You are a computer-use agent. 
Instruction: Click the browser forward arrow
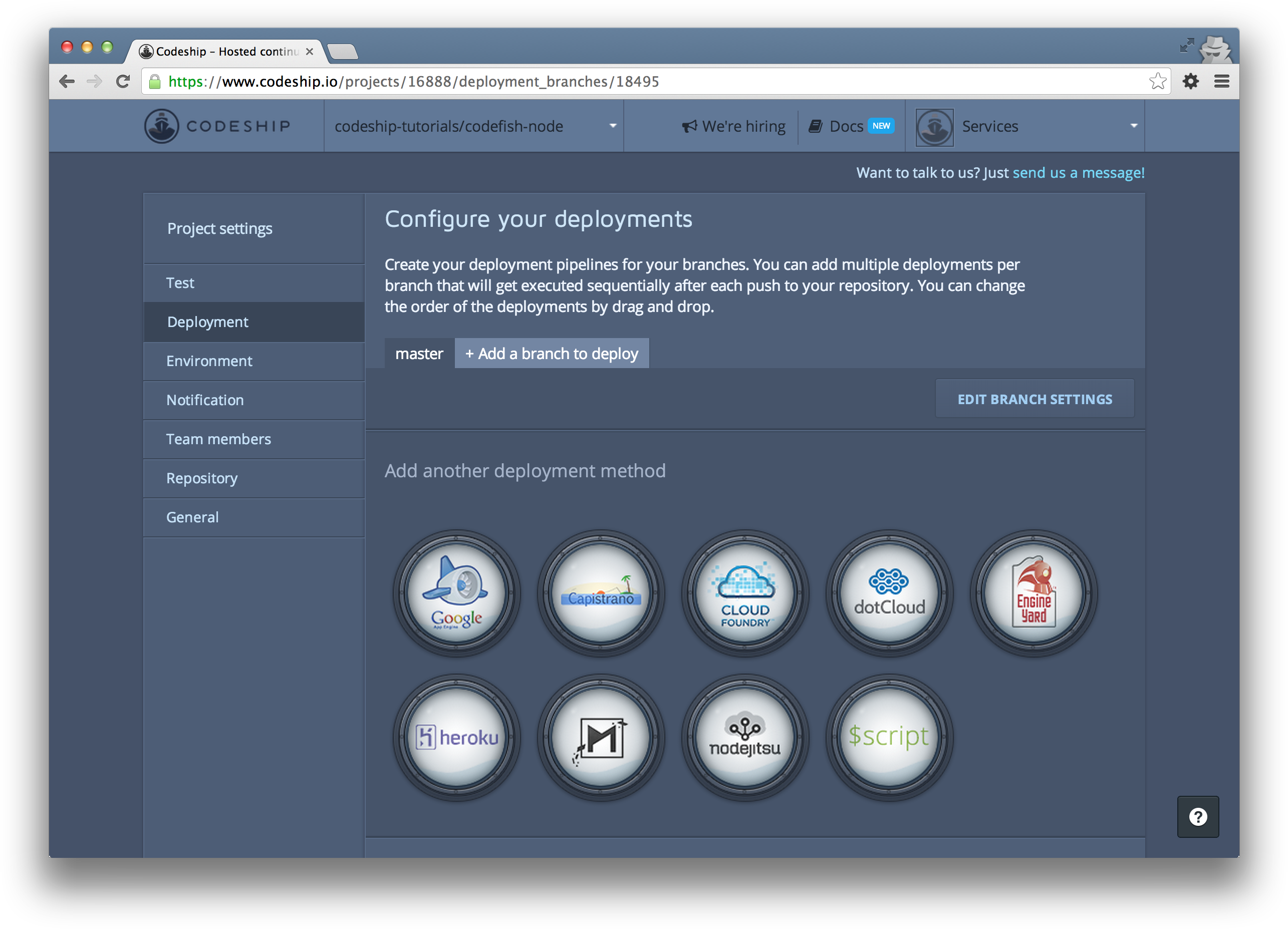pos(94,82)
